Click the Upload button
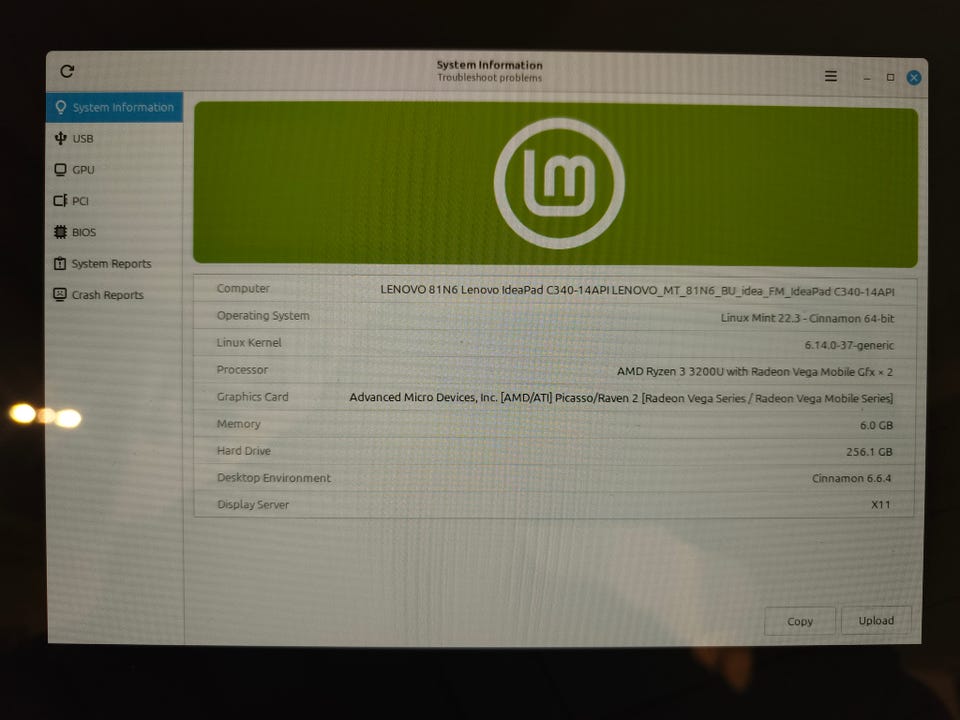The height and width of the screenshot is (720, 960). [876, 620]
